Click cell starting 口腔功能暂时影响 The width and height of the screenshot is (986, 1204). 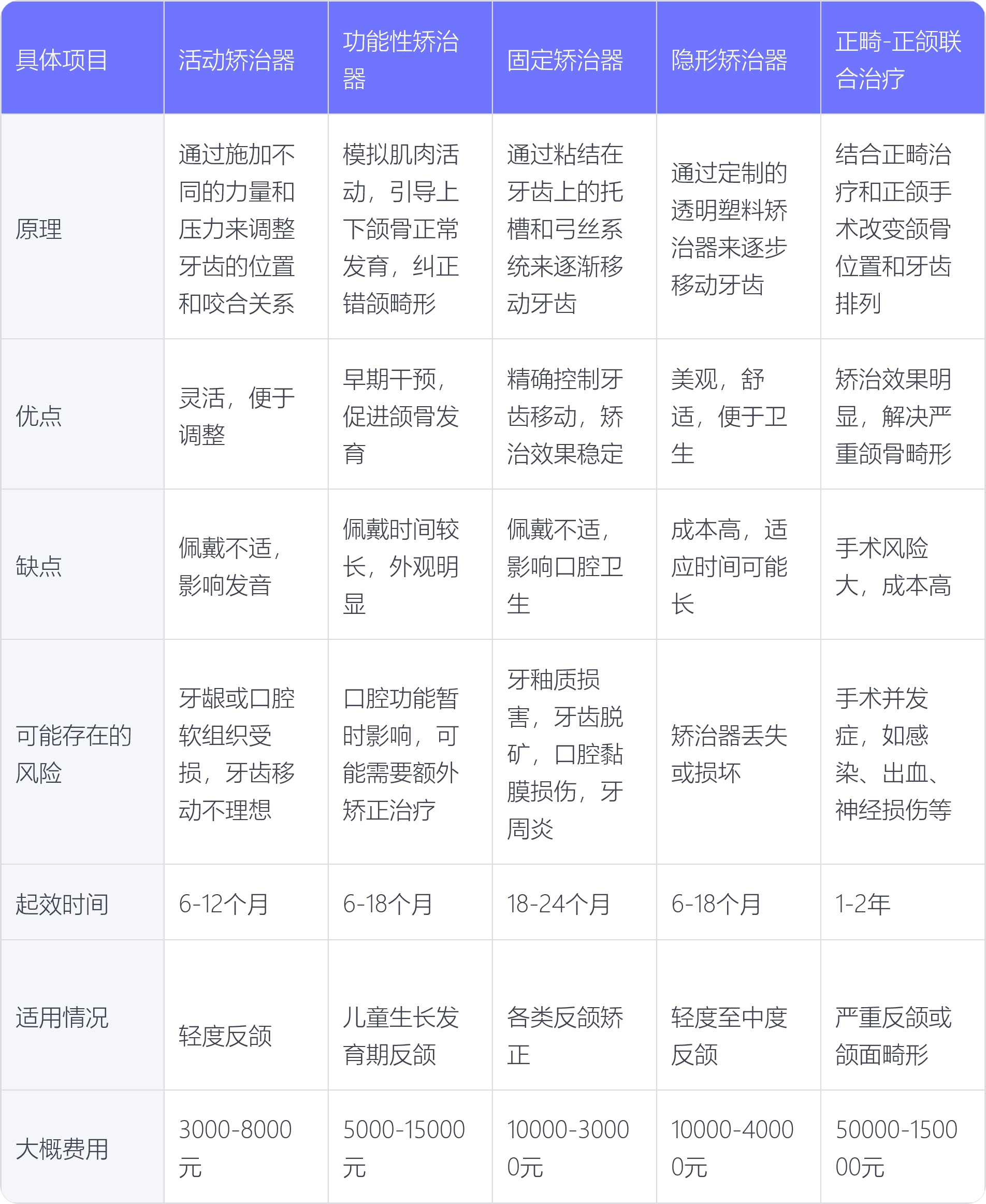pos(410,752)
